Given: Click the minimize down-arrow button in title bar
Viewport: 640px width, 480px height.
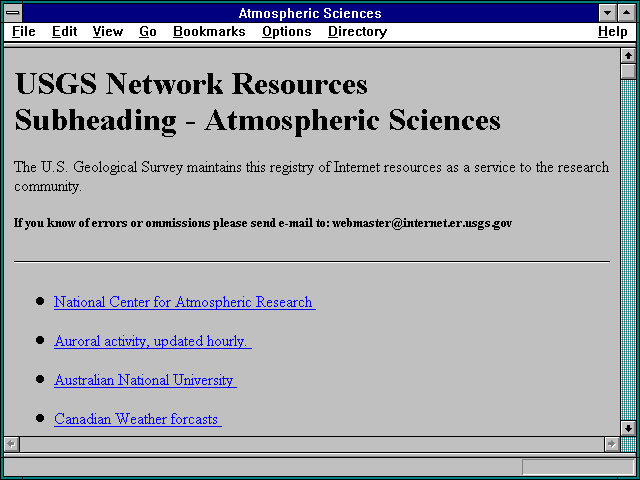Looking at the screenshot, I should click(x=607, y=13).
